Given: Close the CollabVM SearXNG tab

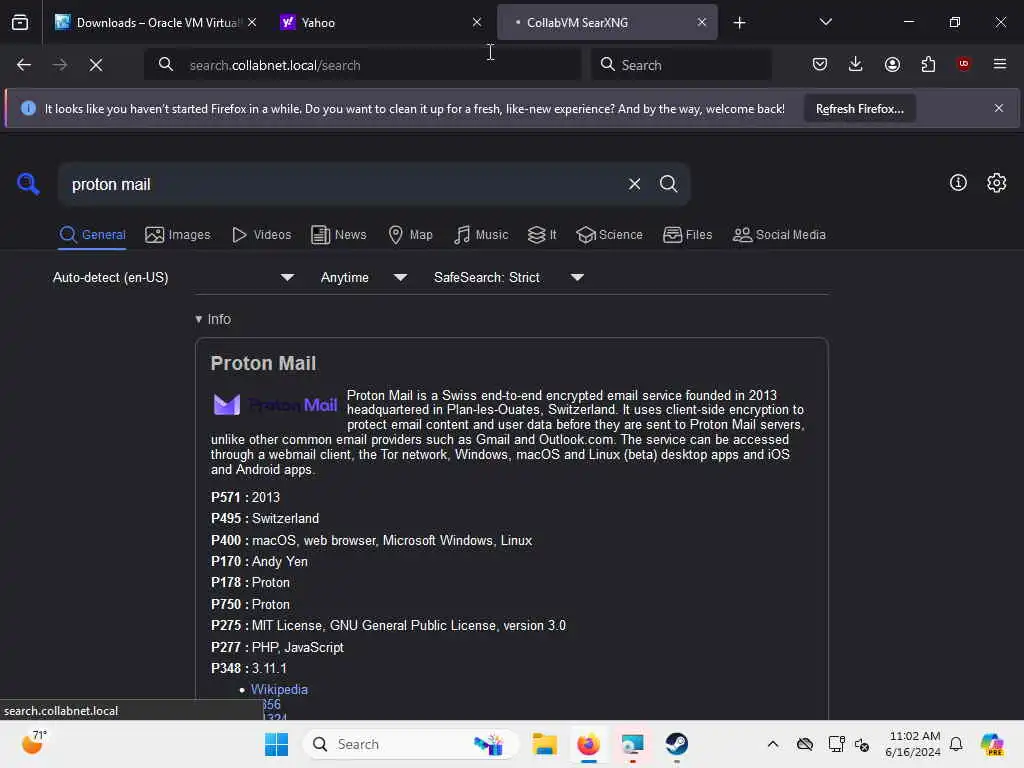Looking at the screenshot, I should coord(701,22).
